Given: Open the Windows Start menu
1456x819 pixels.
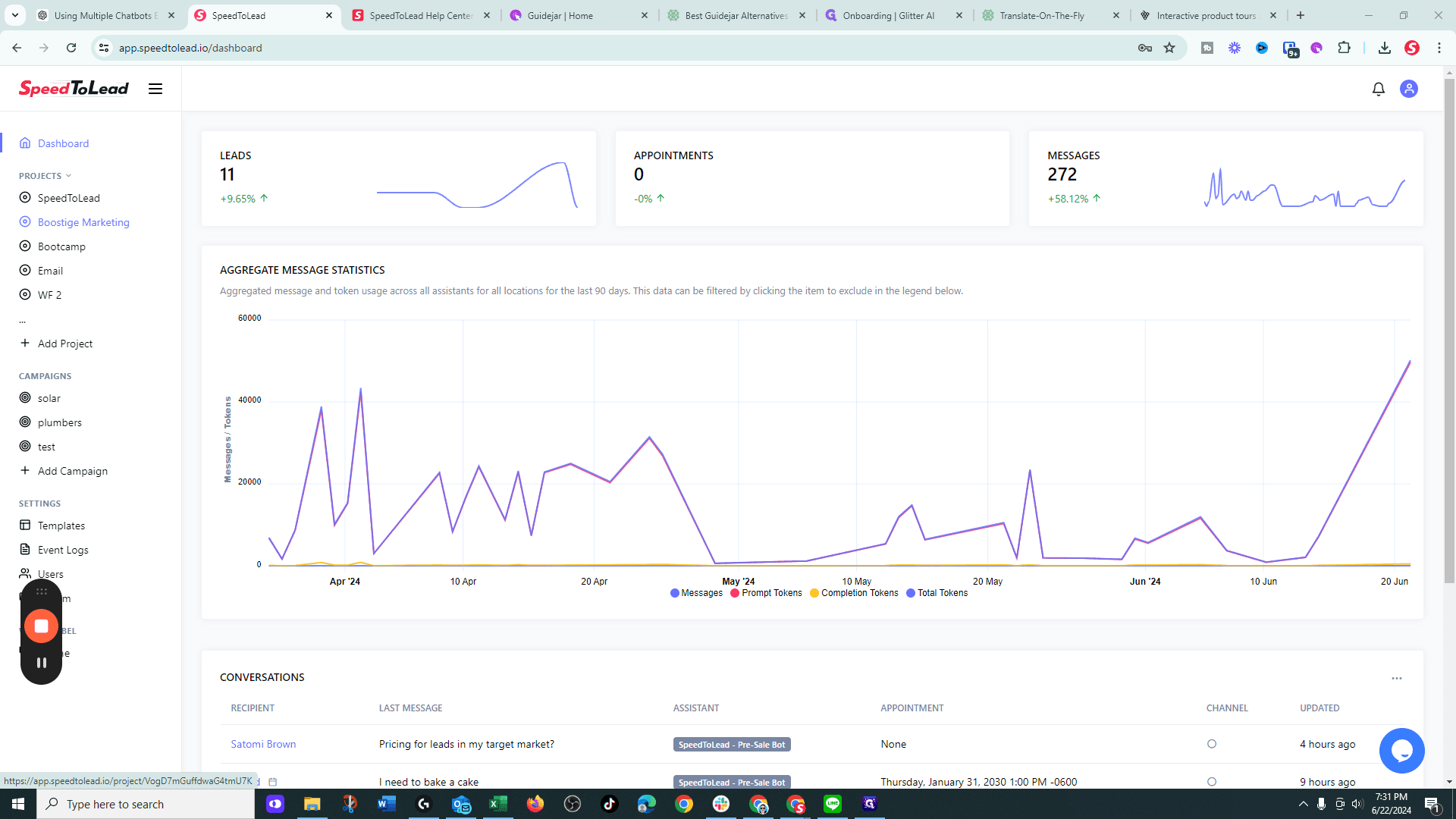Looking at the screenshot, I should (18, 804).
